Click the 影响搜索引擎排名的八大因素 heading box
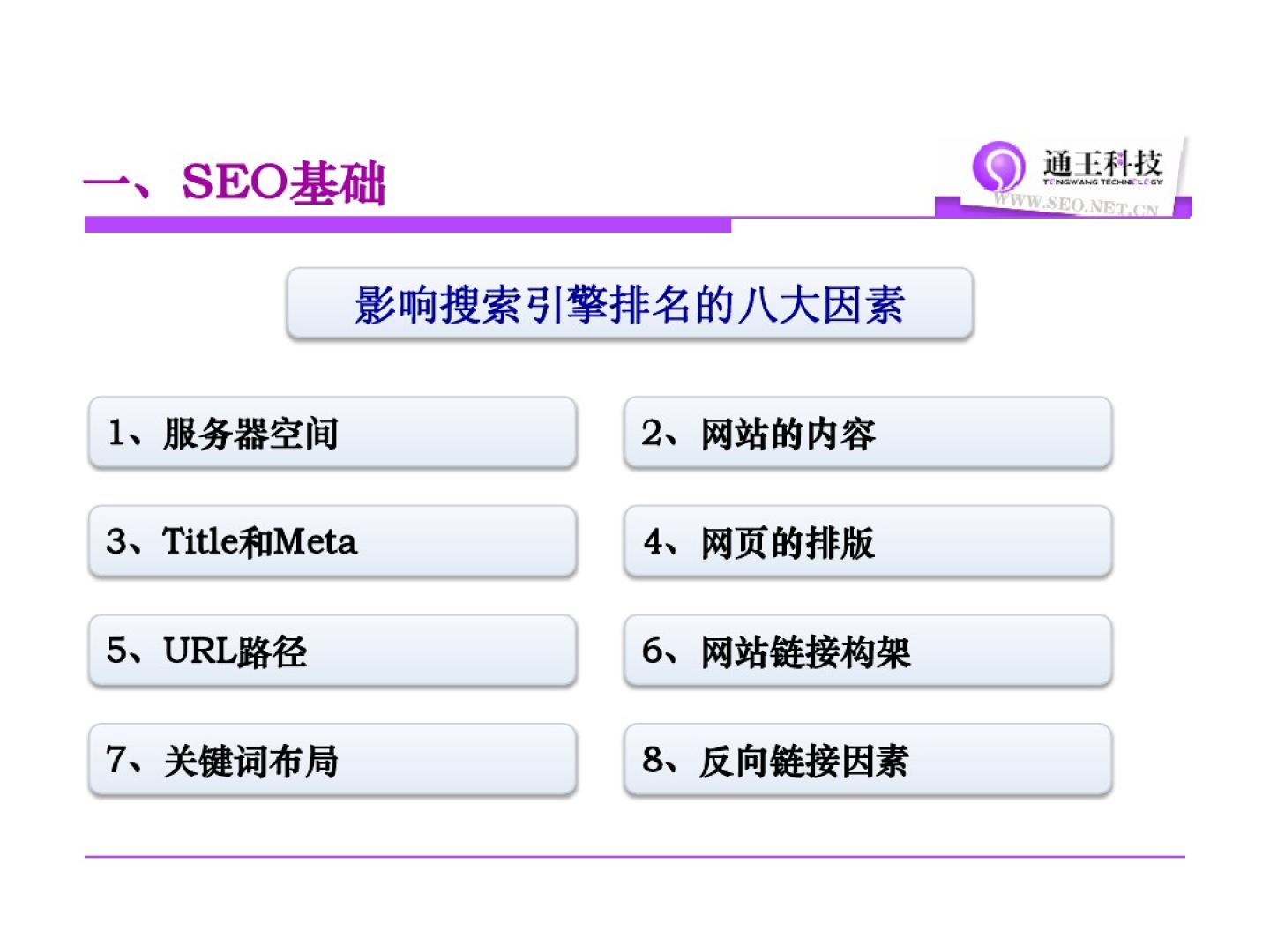 click(x=630, y=304)
